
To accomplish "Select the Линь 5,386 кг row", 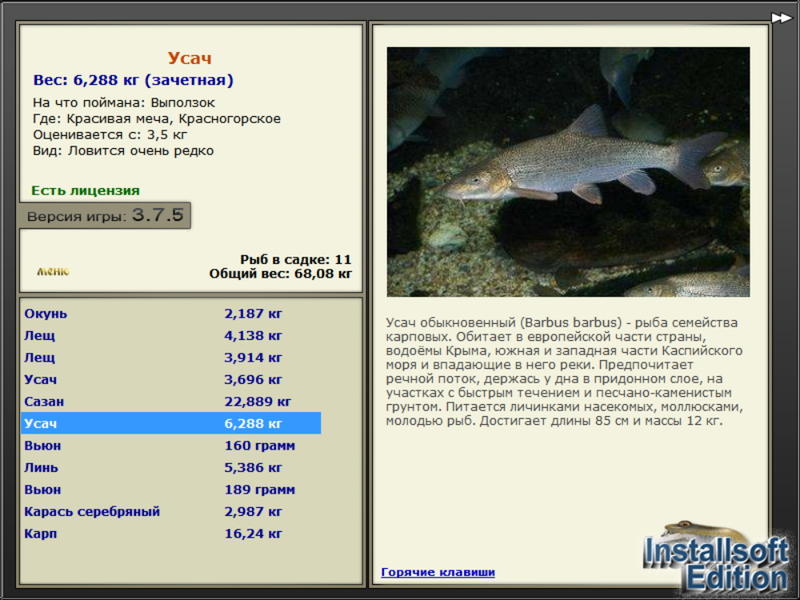I will (x=171, y=467).
